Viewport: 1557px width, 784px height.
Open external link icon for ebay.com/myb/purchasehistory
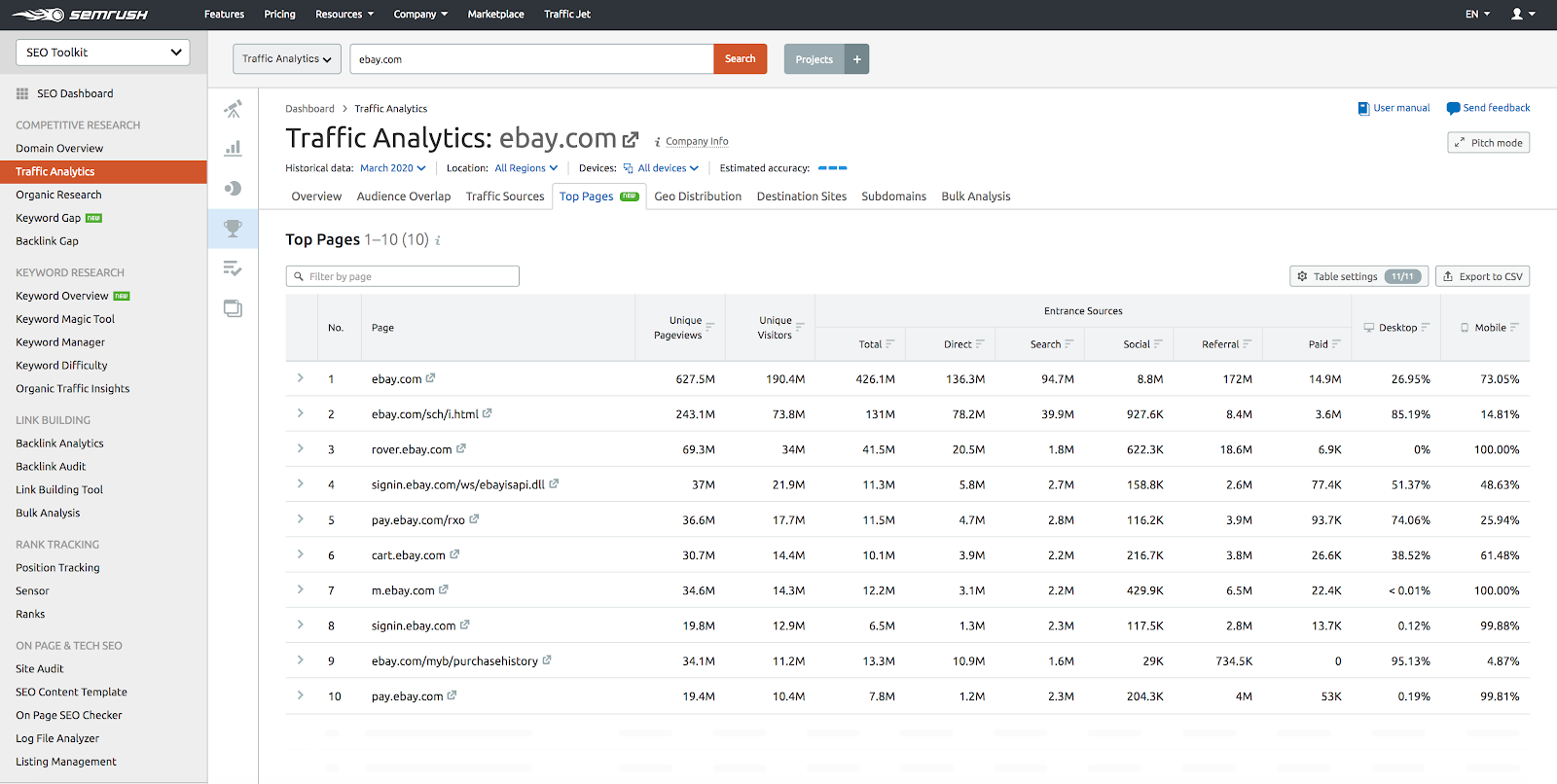click(547, 660)
